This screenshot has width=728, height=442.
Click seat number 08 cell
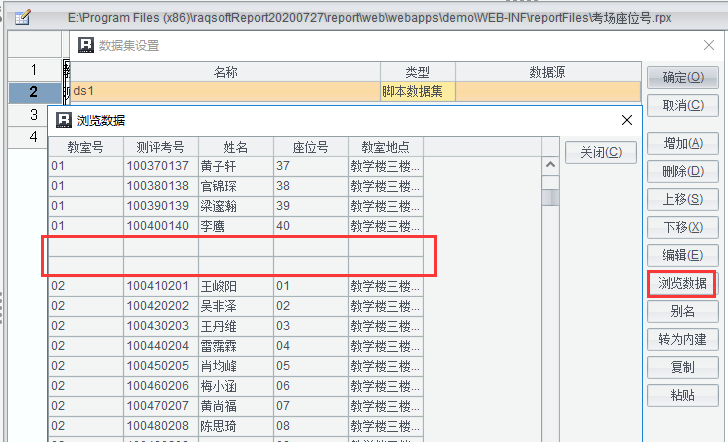(x=311, y=426)
